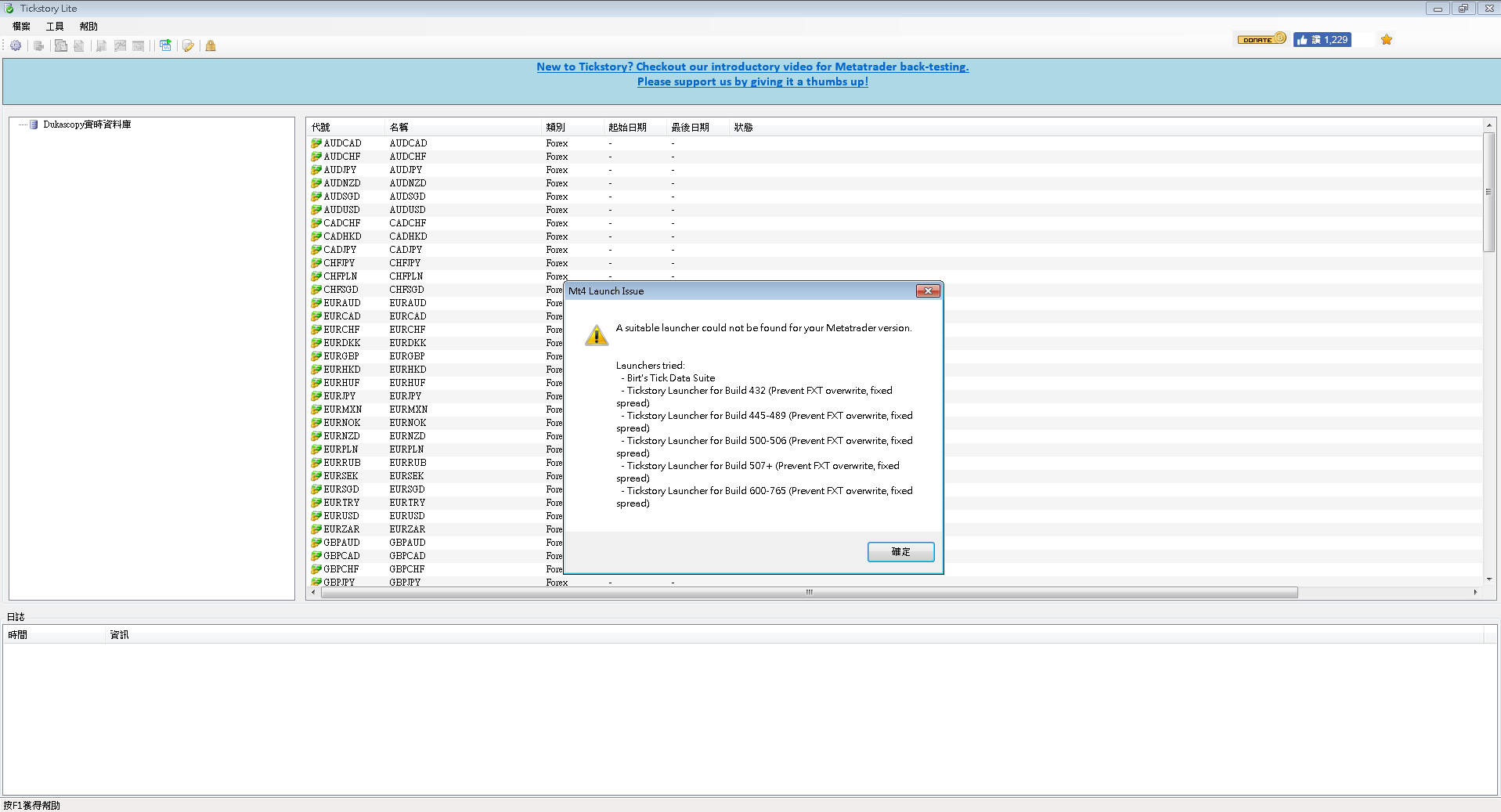Click the grayed-out chart view icon
1501x812 pixels.
(120, 46)
